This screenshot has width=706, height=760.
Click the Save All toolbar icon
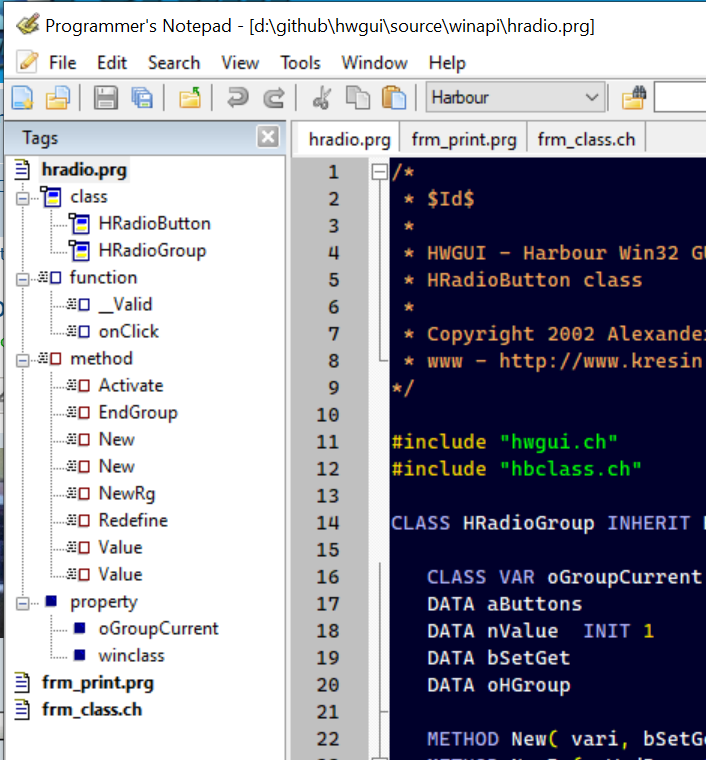tap(142, 98)
